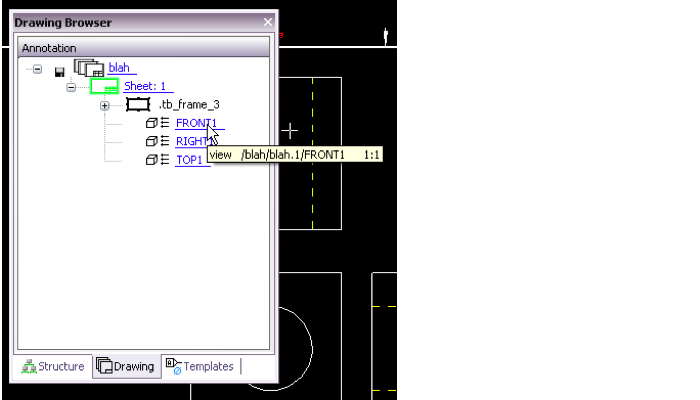This screenshot has height=400, width=700.
Task: Open the blah drawing link
Action: [119, 68]
